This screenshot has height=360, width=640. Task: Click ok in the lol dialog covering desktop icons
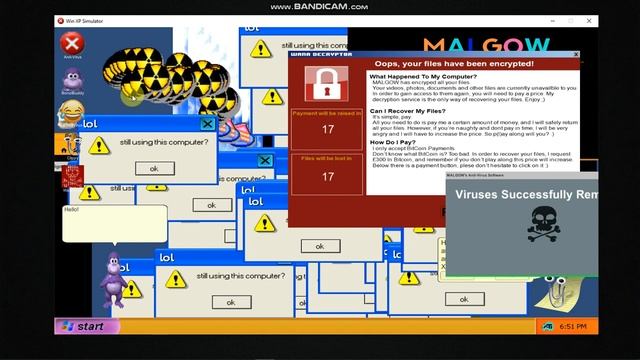point(155,169)
